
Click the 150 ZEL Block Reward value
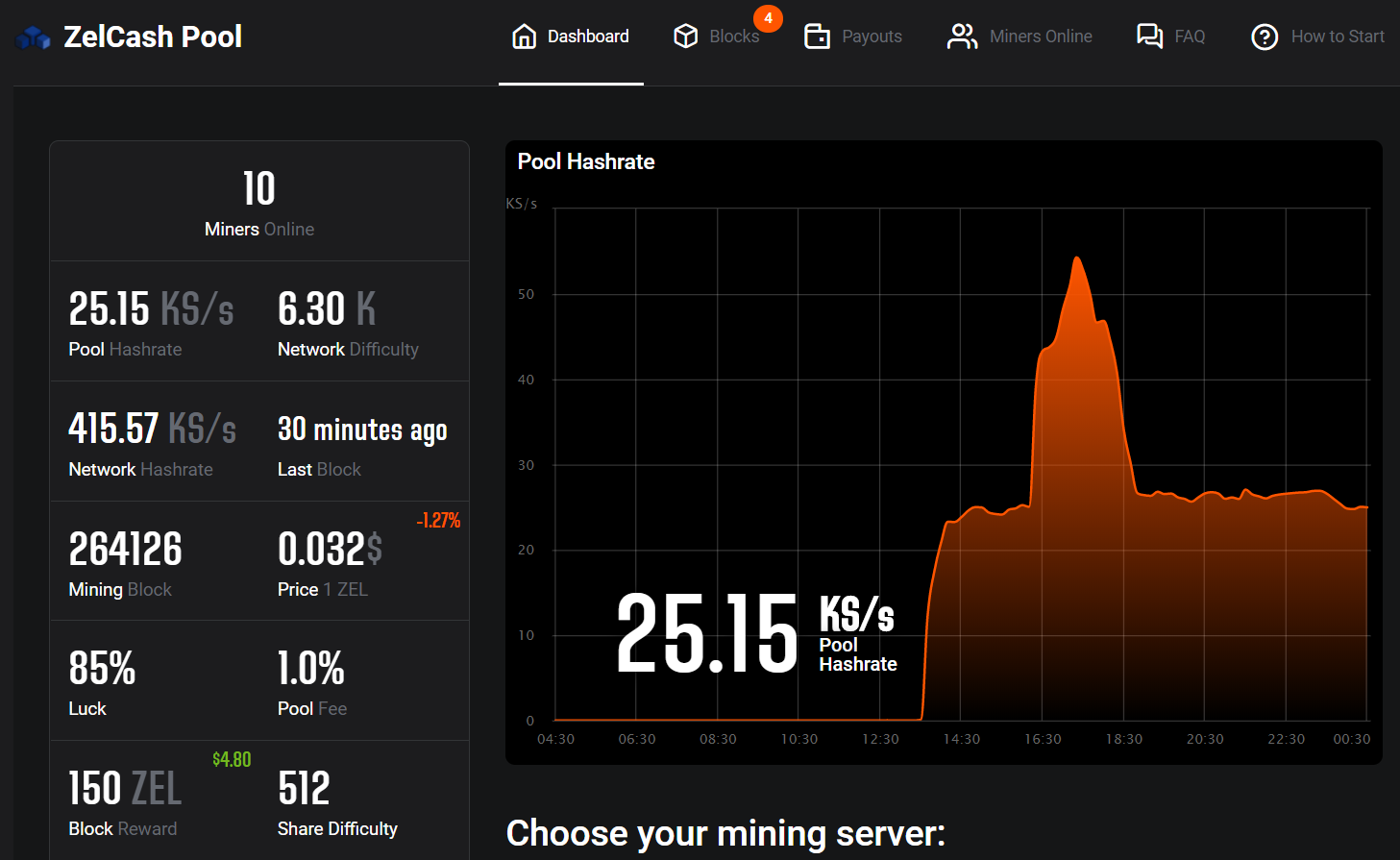pyautogui.click(x=125, y=789)
